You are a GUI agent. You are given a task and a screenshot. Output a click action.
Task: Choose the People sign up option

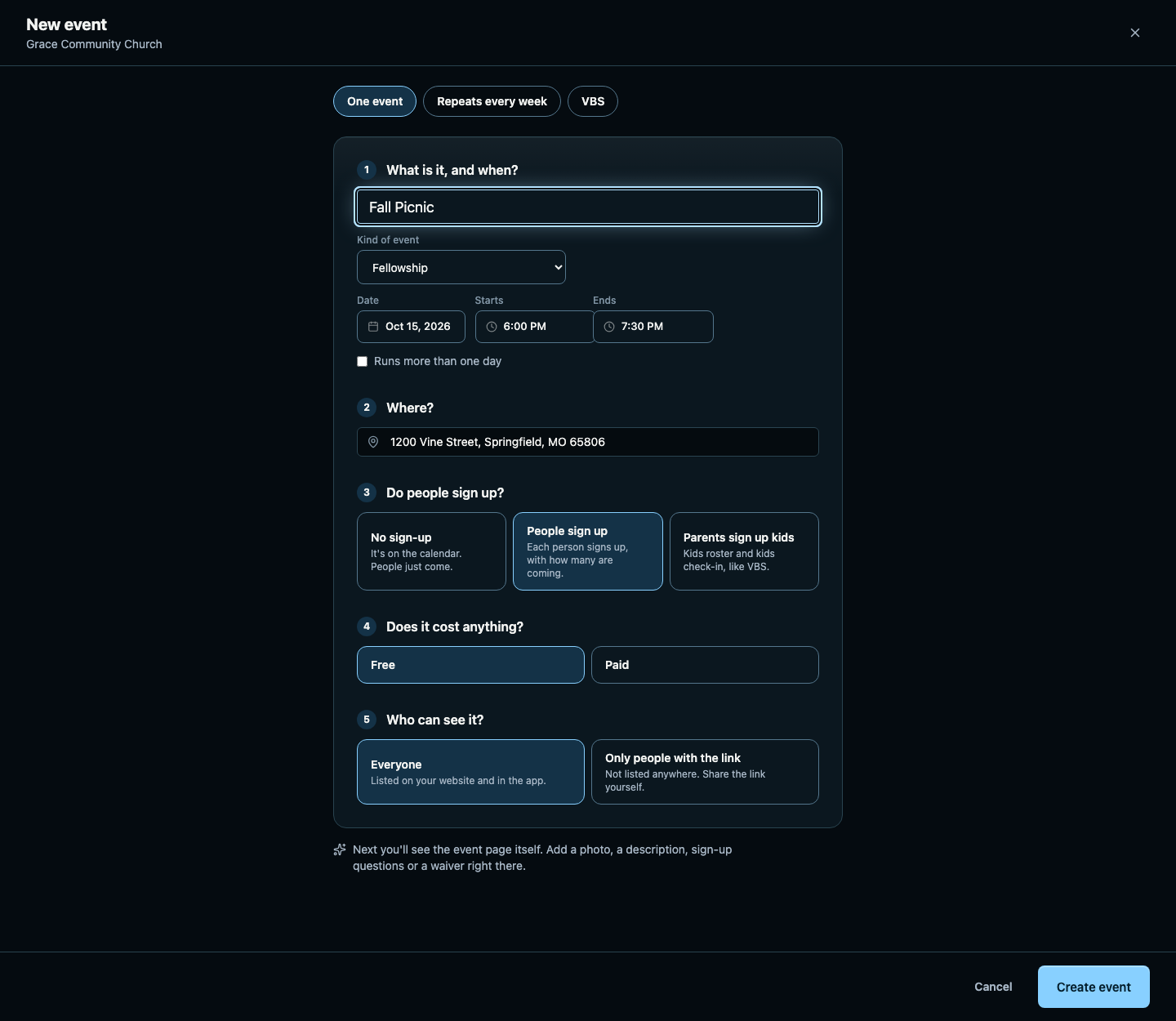coord(588,551)
